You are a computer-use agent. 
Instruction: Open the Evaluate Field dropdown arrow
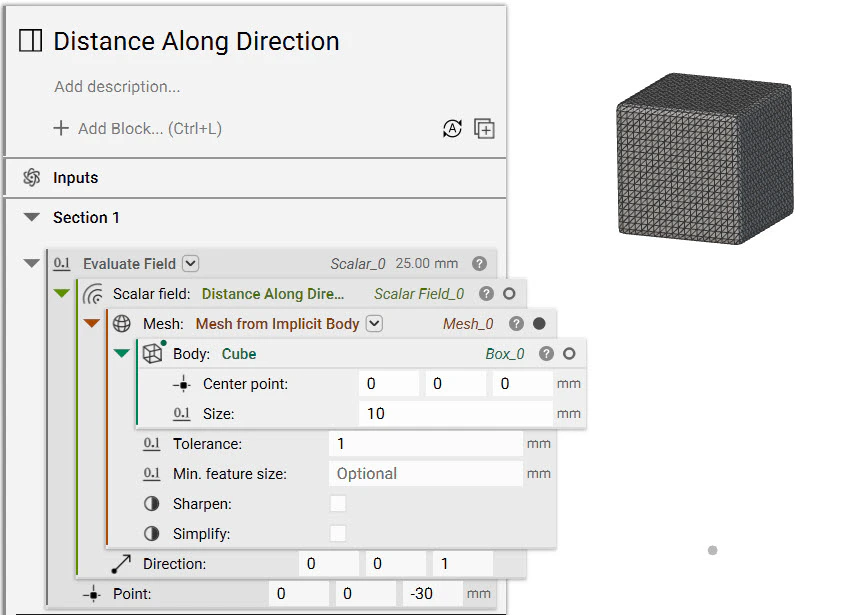click(x=191, y=264)
